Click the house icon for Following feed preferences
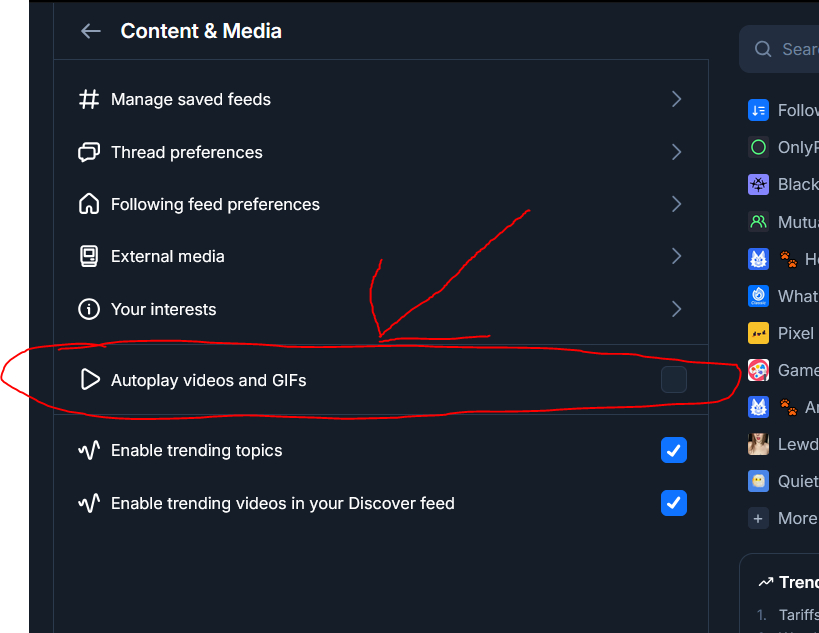 (x=89, y=204)
